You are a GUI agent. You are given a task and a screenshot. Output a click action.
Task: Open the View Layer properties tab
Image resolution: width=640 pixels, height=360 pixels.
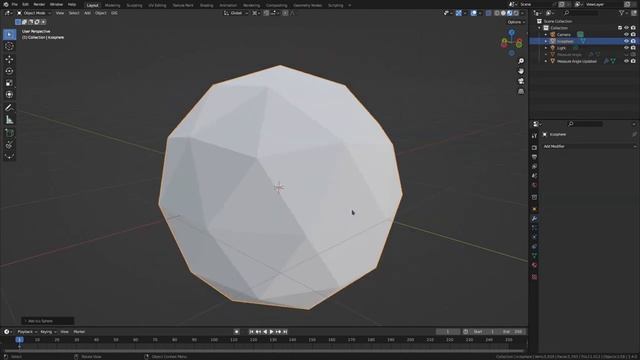[x=534, y=167]
